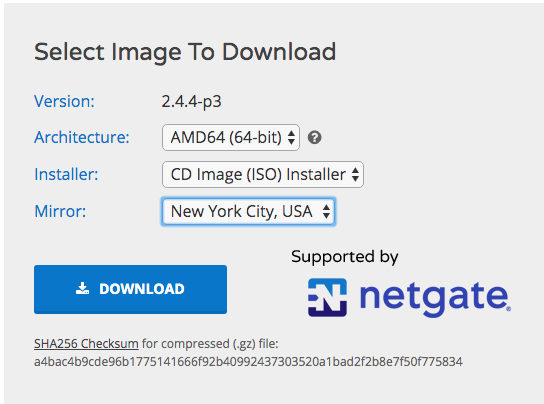Image resolution: width=544 pixels, height=404 pixels.
Task: Click the SHA256 checksum hash string
Action: point(248,362)
